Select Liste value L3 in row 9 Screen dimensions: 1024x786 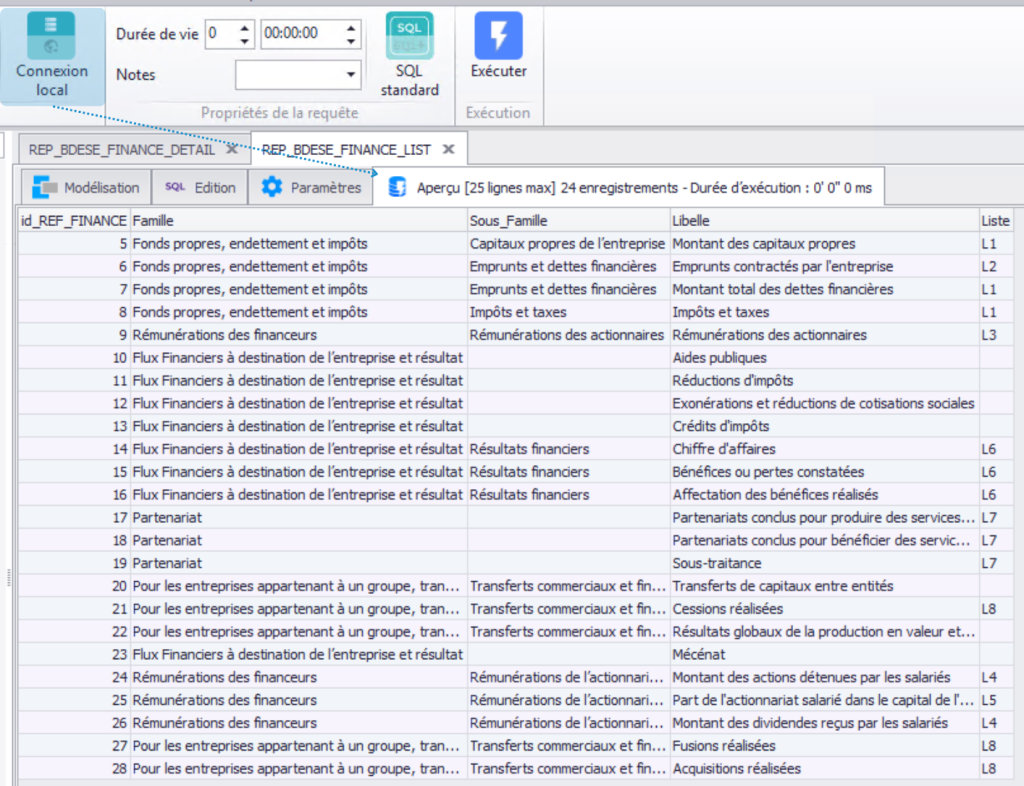pyautogui.click(x=995, y=335)
